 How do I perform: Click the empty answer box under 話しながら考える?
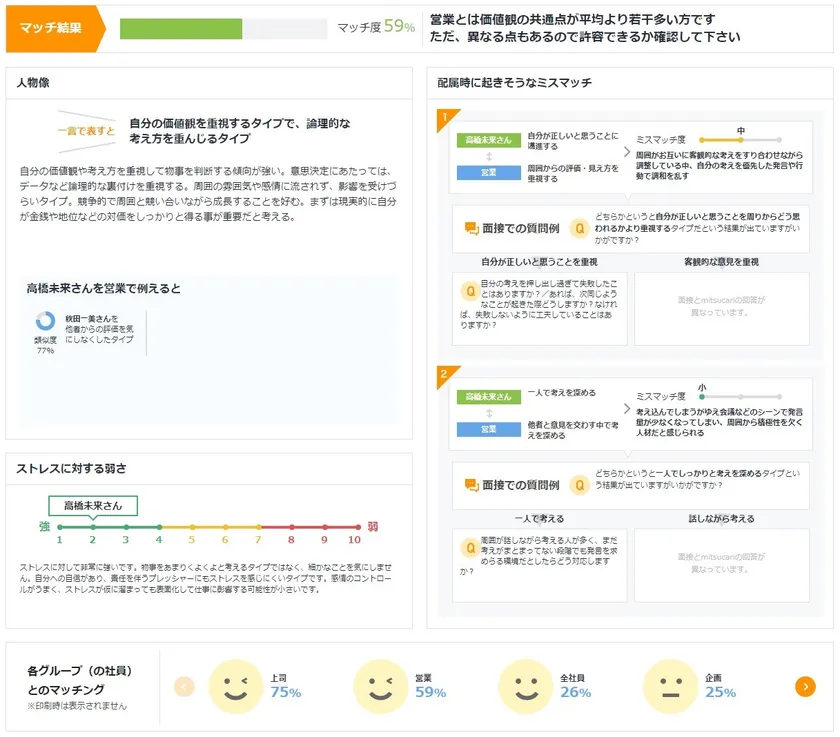722,565
